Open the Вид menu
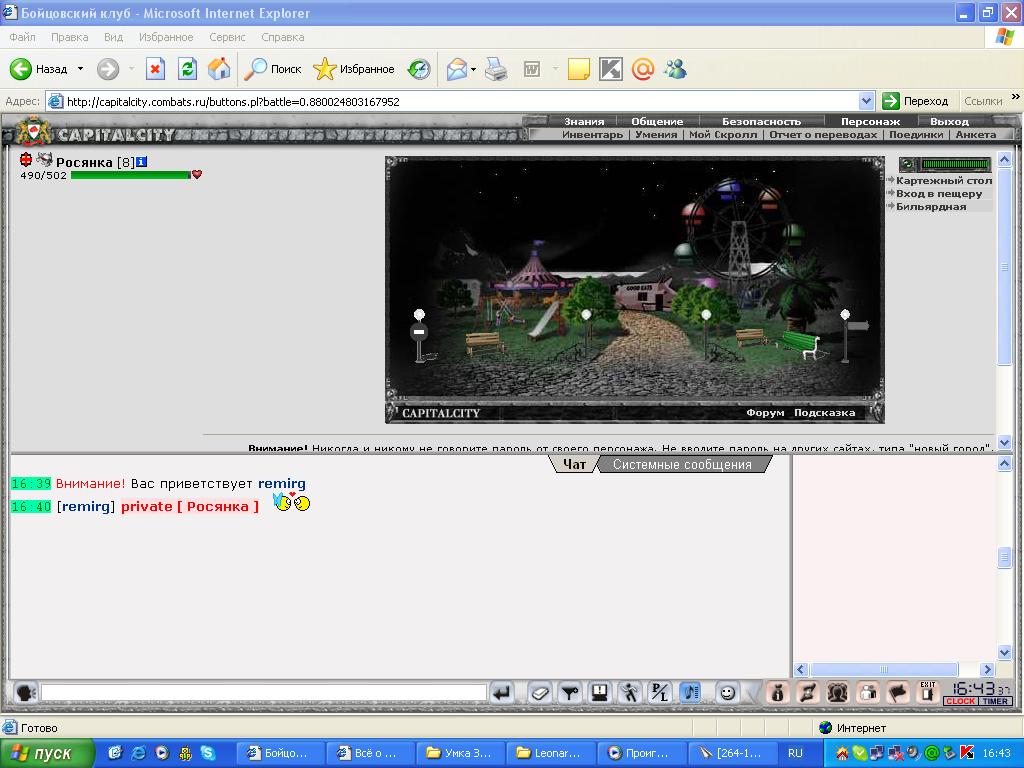The height and width of the screenshot is (768, 1024). coord(113,37)
